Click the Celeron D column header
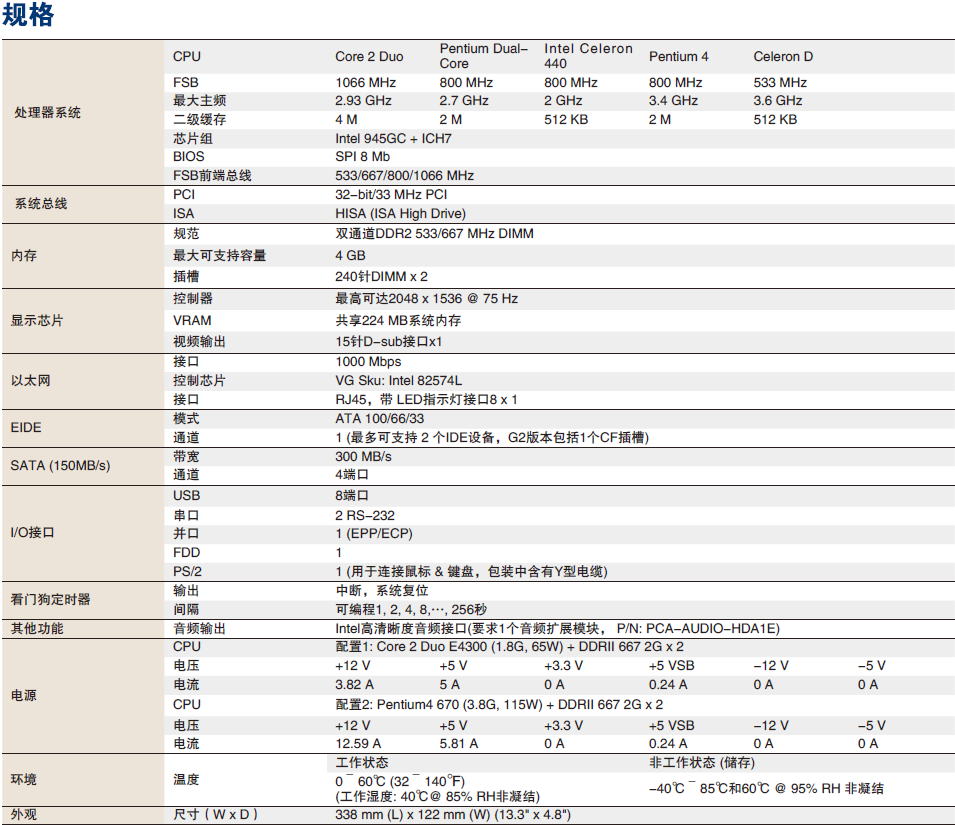This screenshot has height=825, width=955. [x=783, y=57]
